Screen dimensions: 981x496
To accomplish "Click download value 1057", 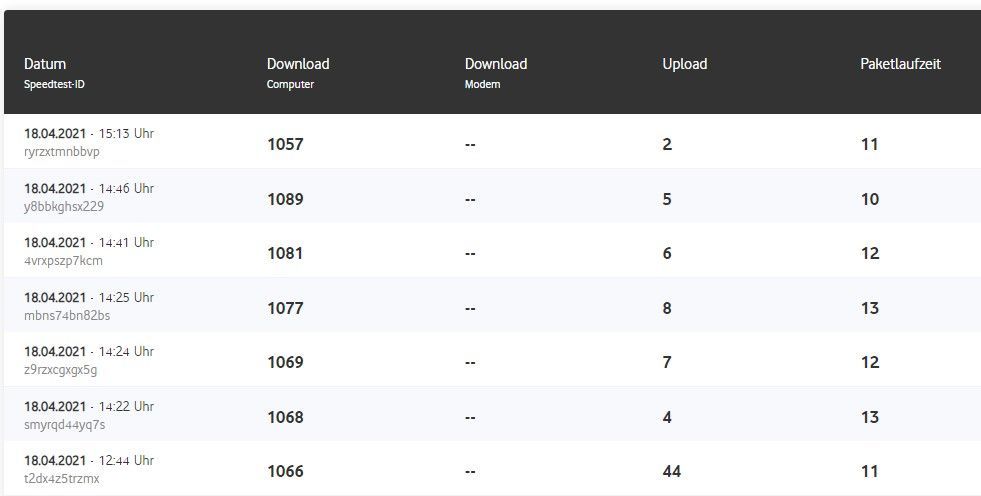I will tap(285, 144).
